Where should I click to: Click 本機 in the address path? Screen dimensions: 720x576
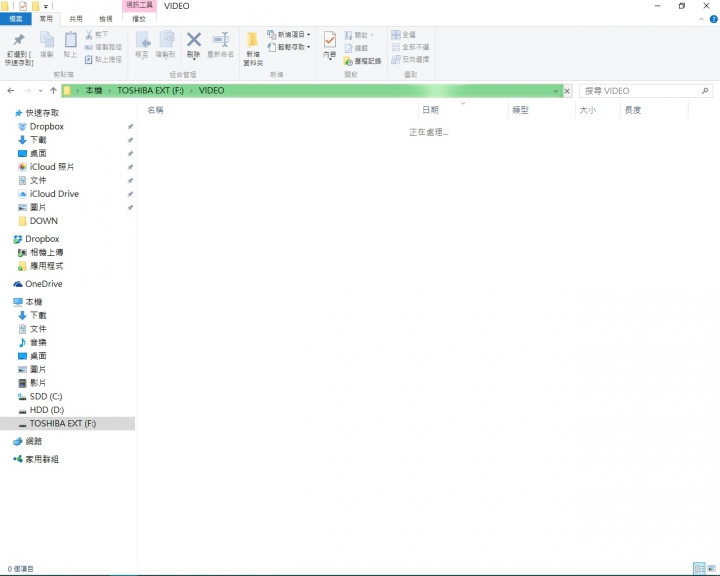(x=94, y=90)
